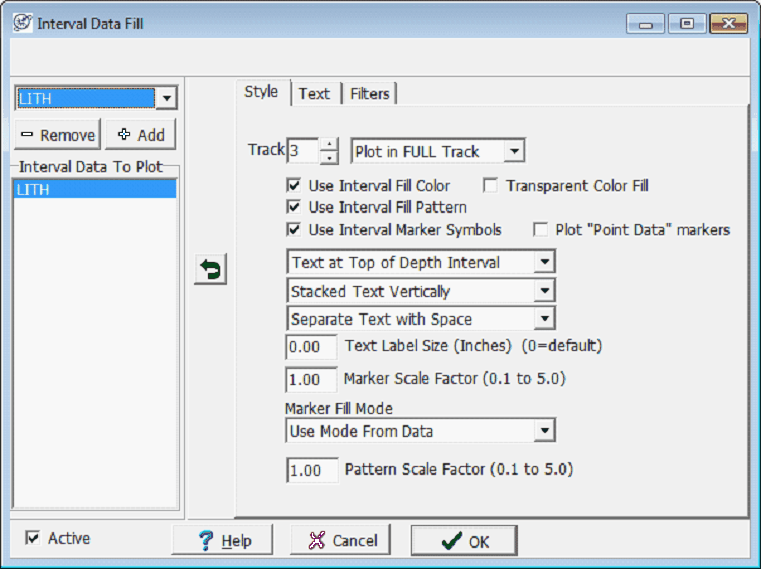Enable Transparent Color Fill checkbox
This screenshot has width=762, height=570.
[491, 186]
